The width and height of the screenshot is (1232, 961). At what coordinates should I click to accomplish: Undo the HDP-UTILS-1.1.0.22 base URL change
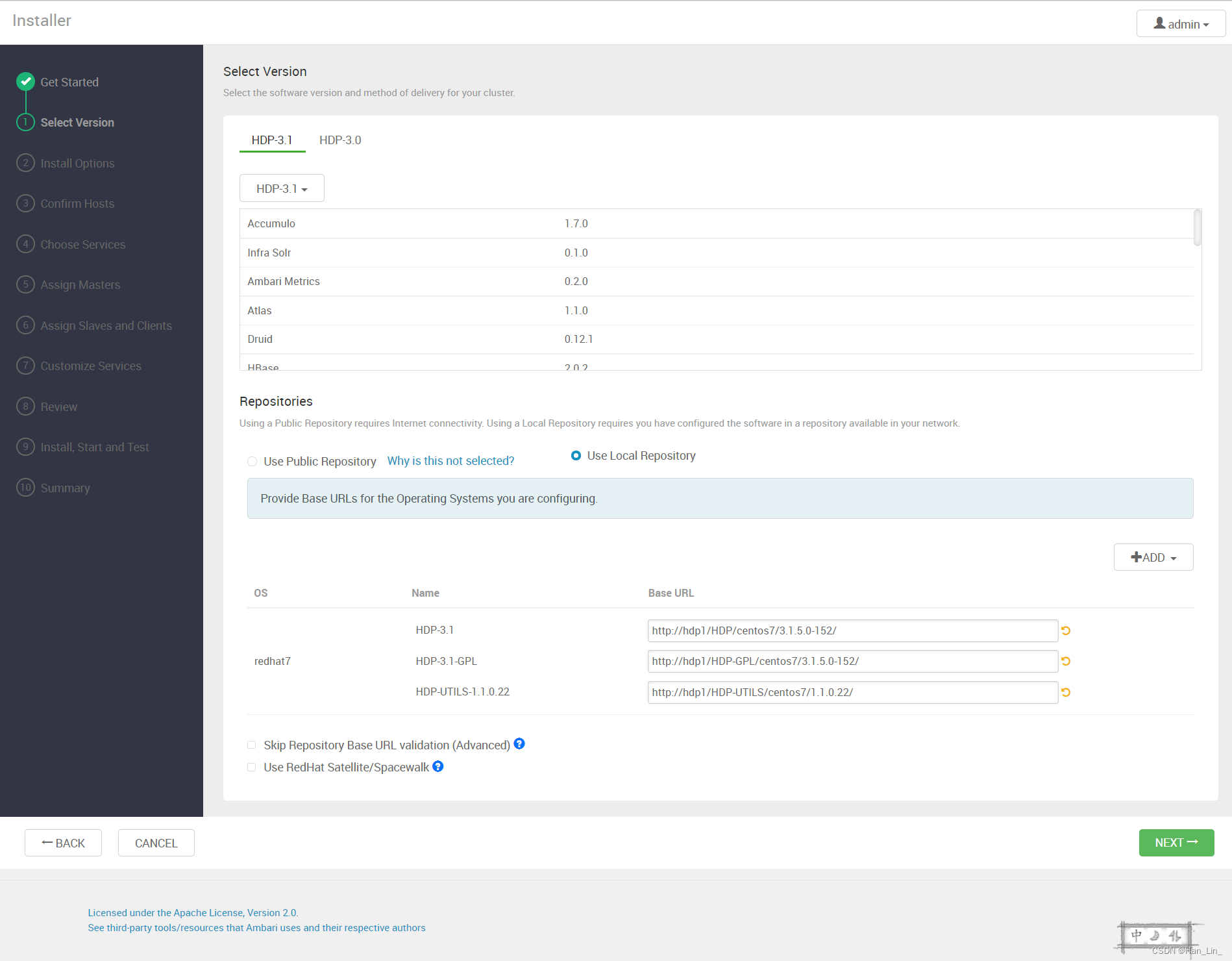point(1066,692)
